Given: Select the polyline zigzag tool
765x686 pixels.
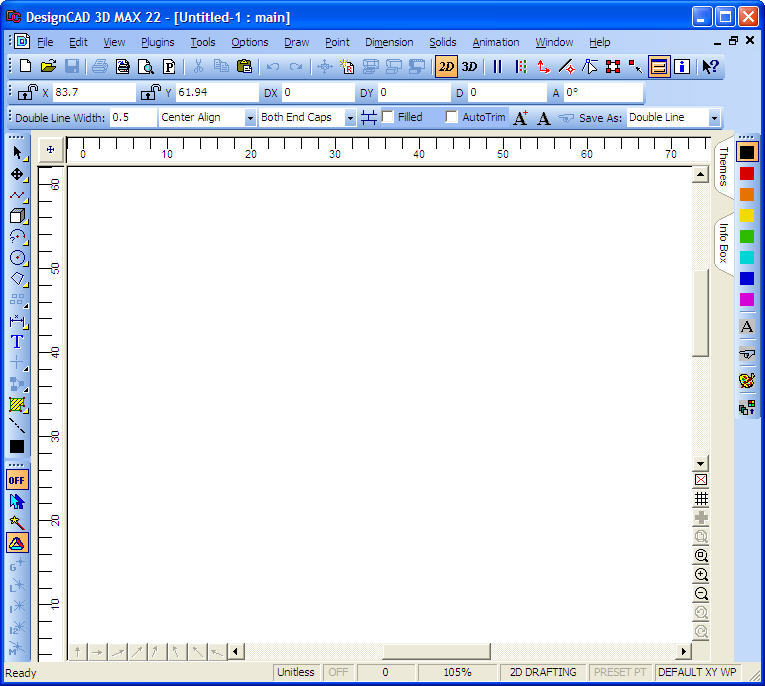Looking at the screenshot, I should tap(17, 195).
